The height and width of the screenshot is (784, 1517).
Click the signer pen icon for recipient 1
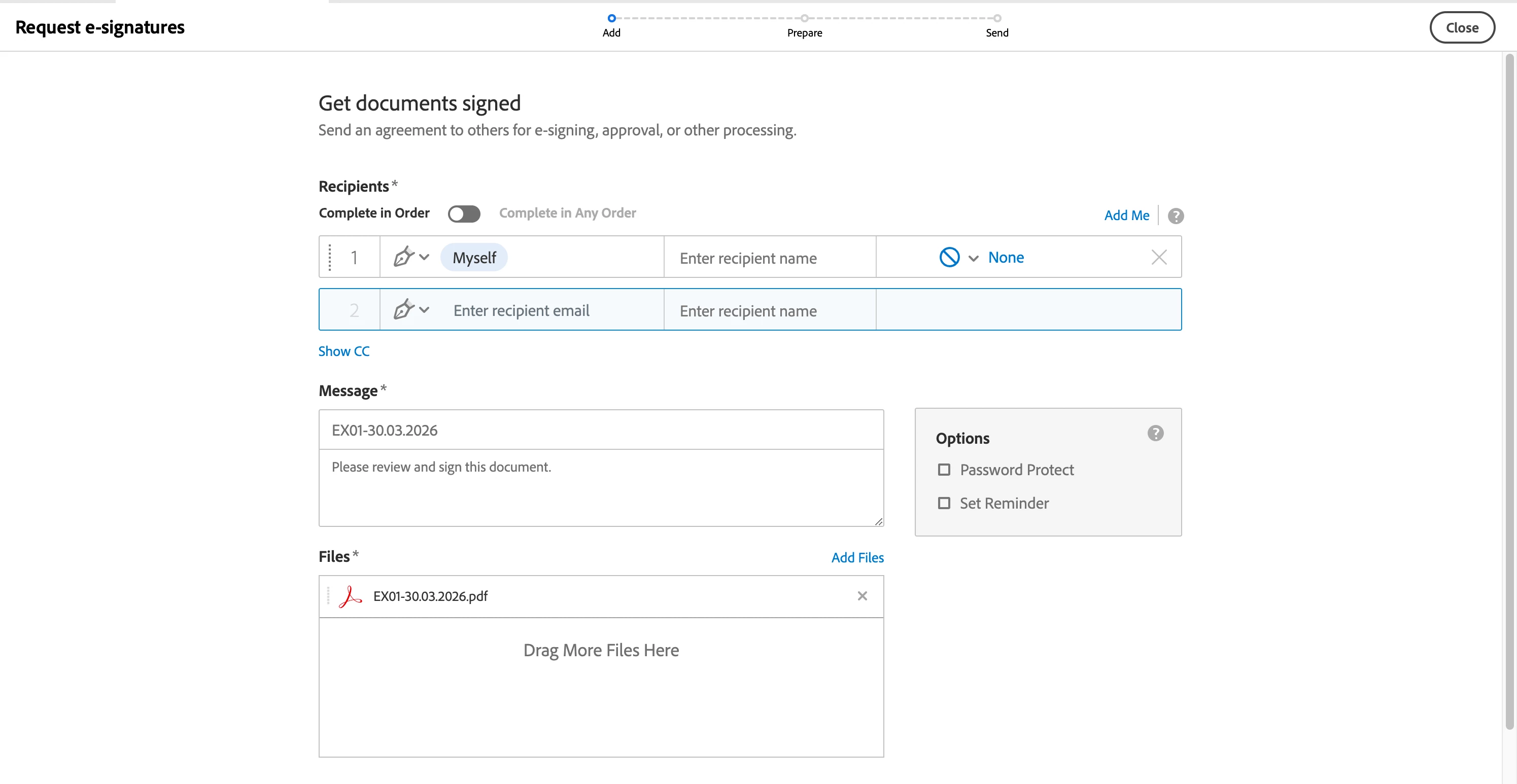[404, 257]
